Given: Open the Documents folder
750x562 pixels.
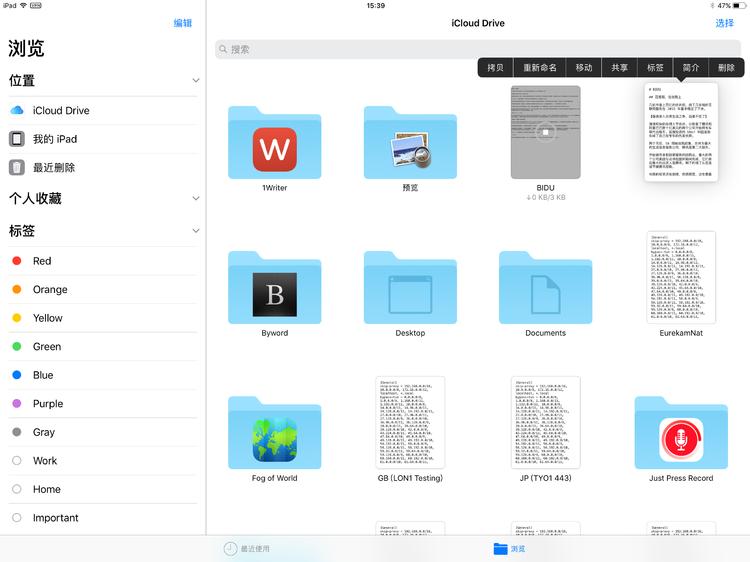Looking at the screenshot, I should coord(545,287).
